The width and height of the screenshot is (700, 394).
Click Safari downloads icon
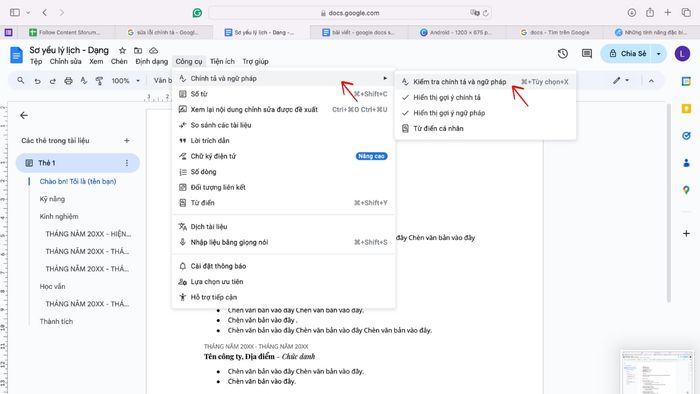[x=632, y=12]
